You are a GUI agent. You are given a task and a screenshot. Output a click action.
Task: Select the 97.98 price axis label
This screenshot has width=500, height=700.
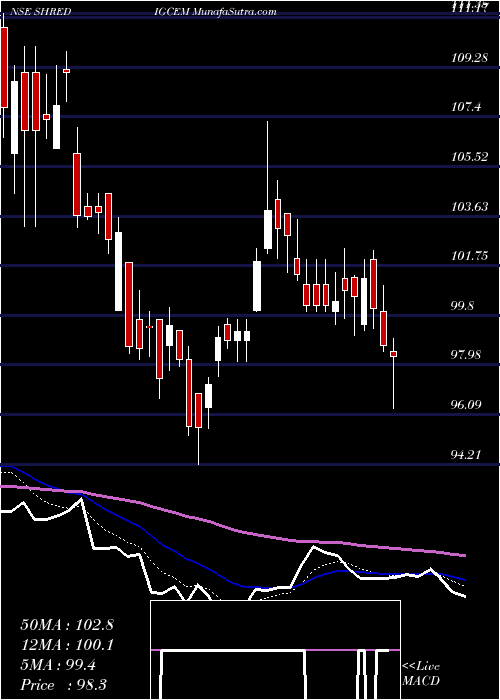point(468,355)
